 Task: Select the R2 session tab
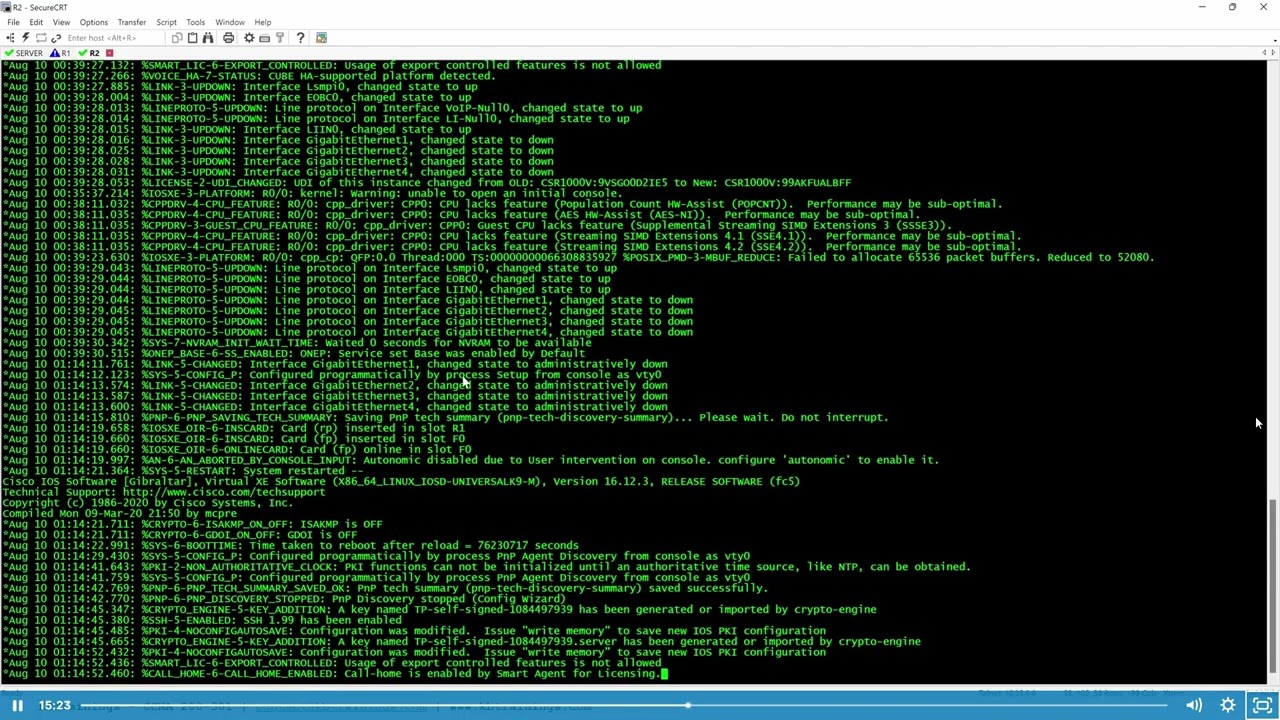click(89, 53)
